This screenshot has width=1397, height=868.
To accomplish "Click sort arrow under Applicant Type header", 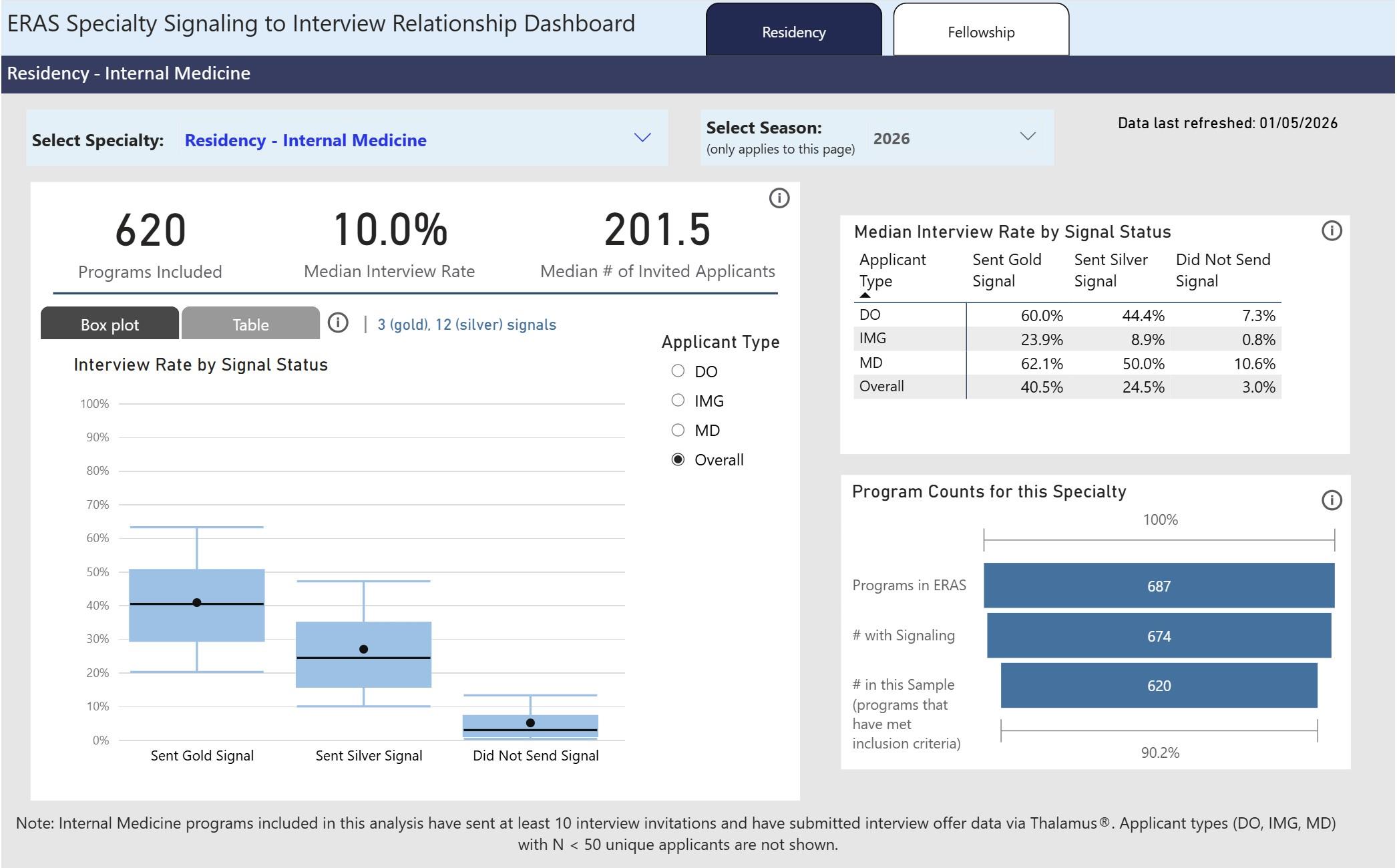I will click(865, 295).
